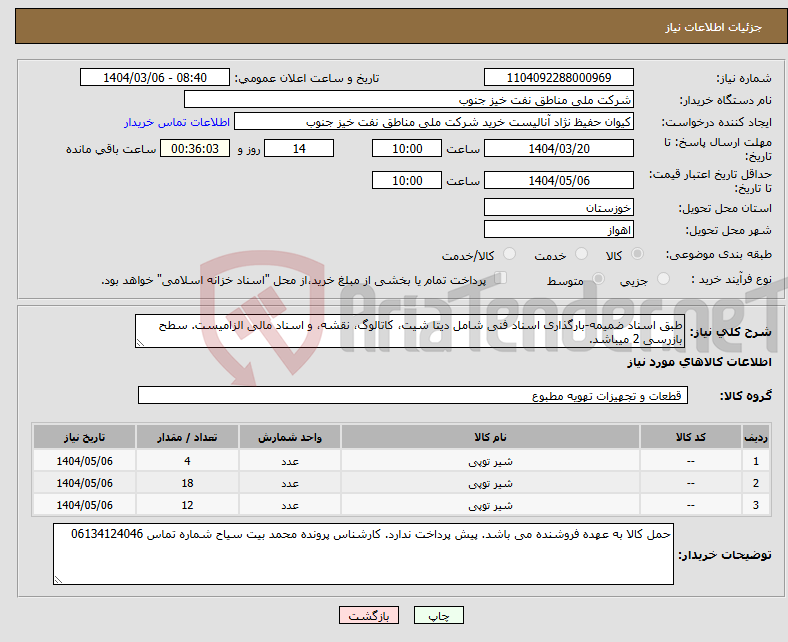Select the کالا radio button
788x642 pixels.
(638, 256)
